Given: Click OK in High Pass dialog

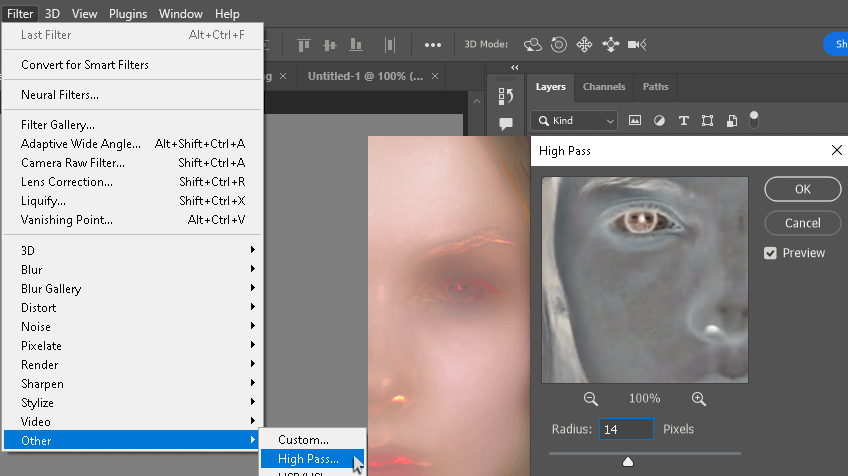Looking at the screenshot, I should [x=803, y=189].
